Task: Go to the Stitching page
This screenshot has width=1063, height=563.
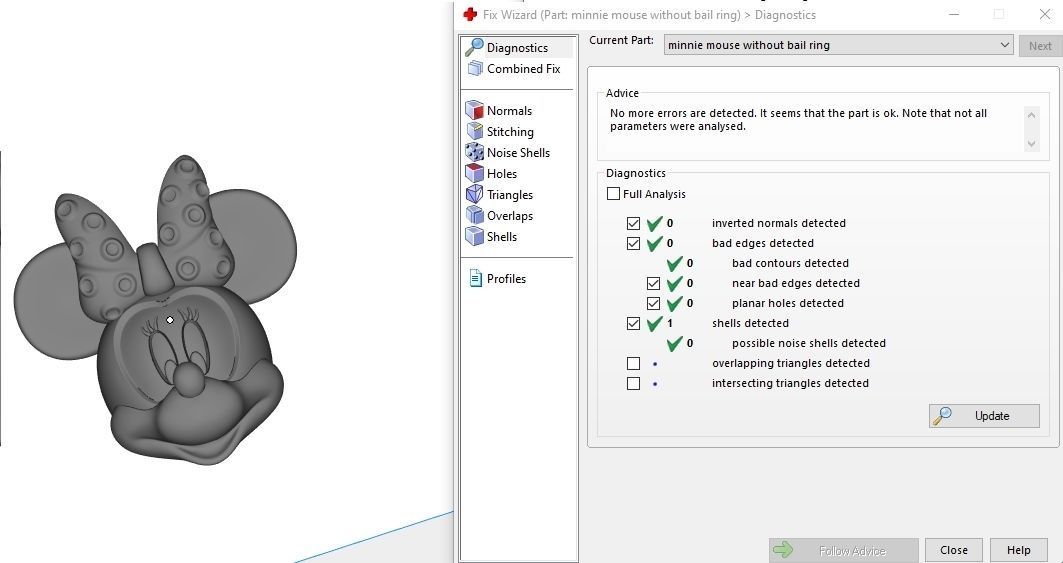Action: coord(510,132)
